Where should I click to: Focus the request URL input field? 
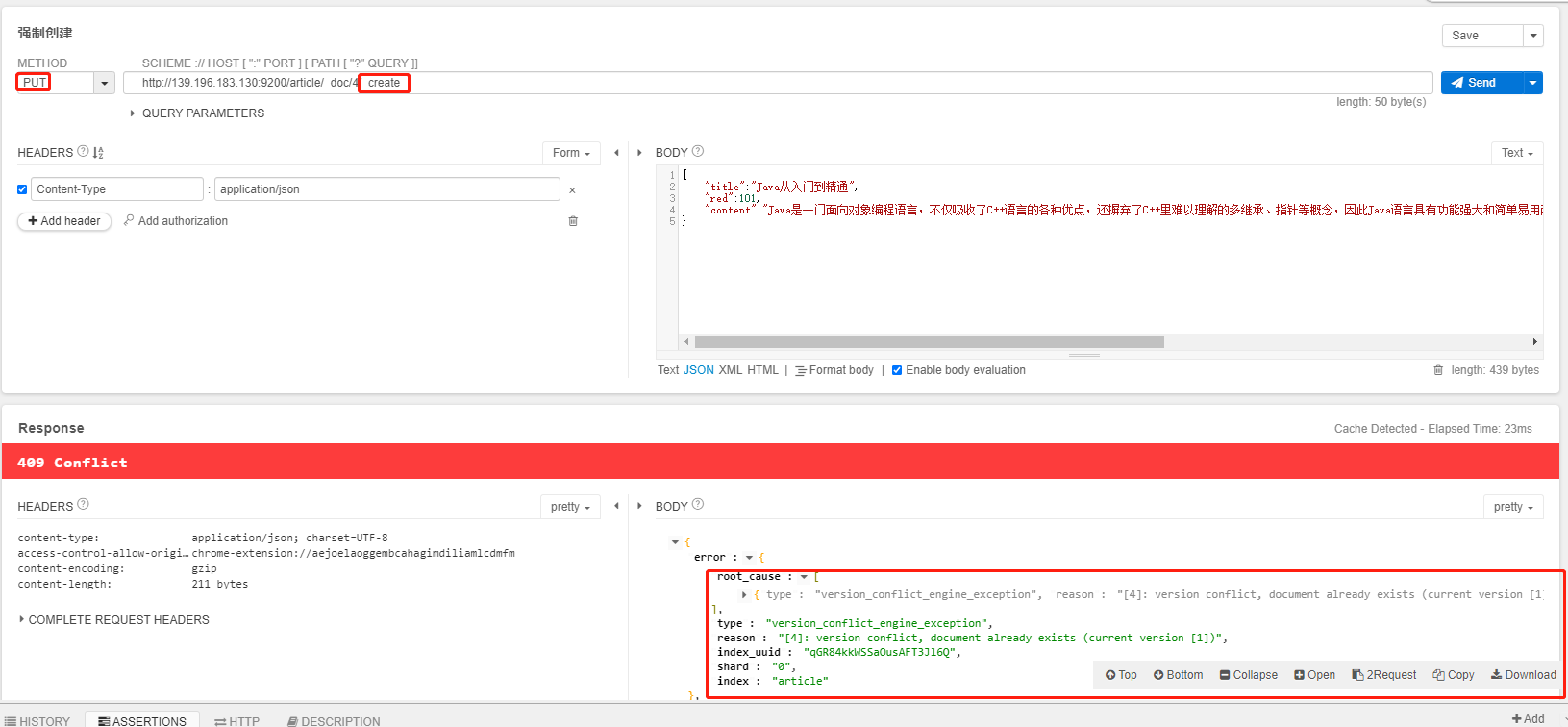coord(778,83)
